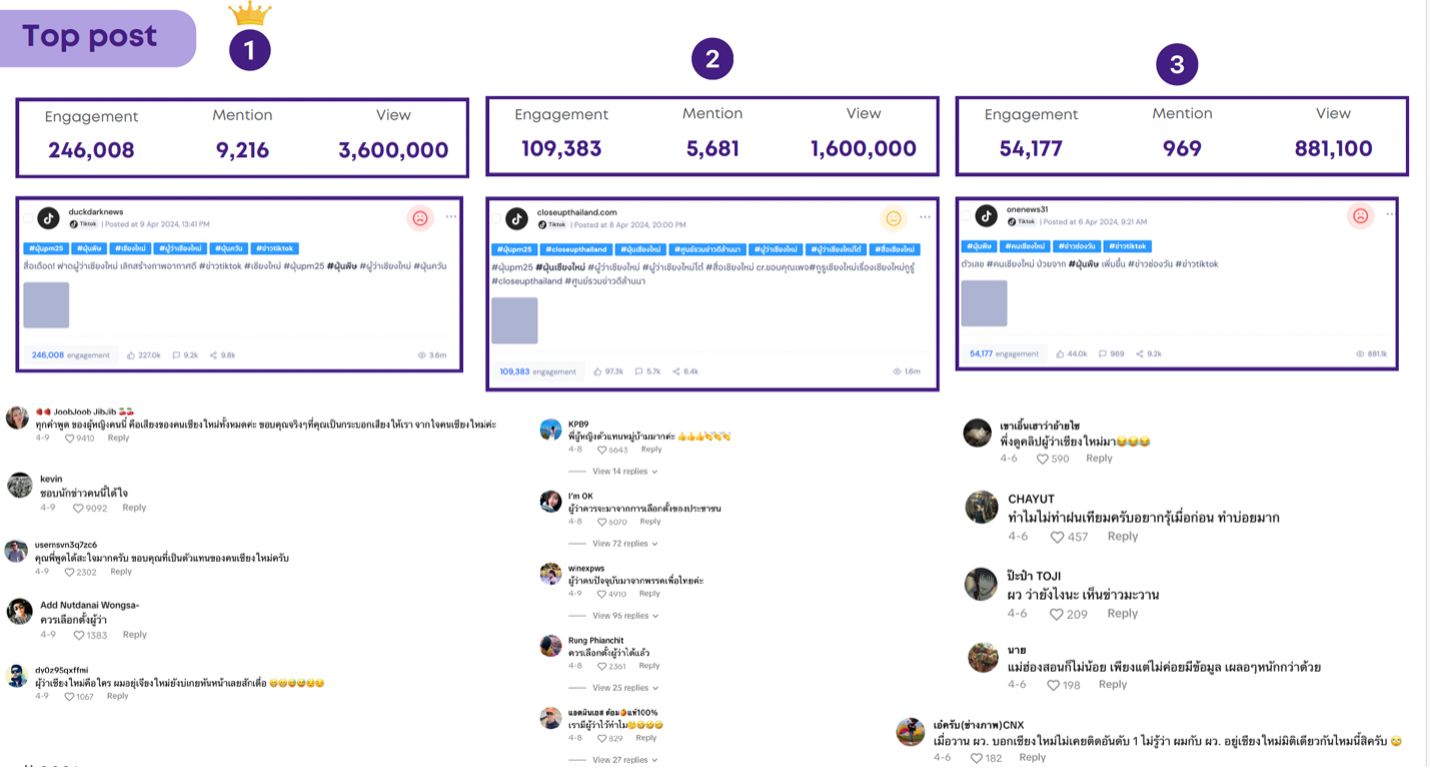Click the 246,008 engagement badge
This screenshot has height=770, width=1430.
point(70,355)
